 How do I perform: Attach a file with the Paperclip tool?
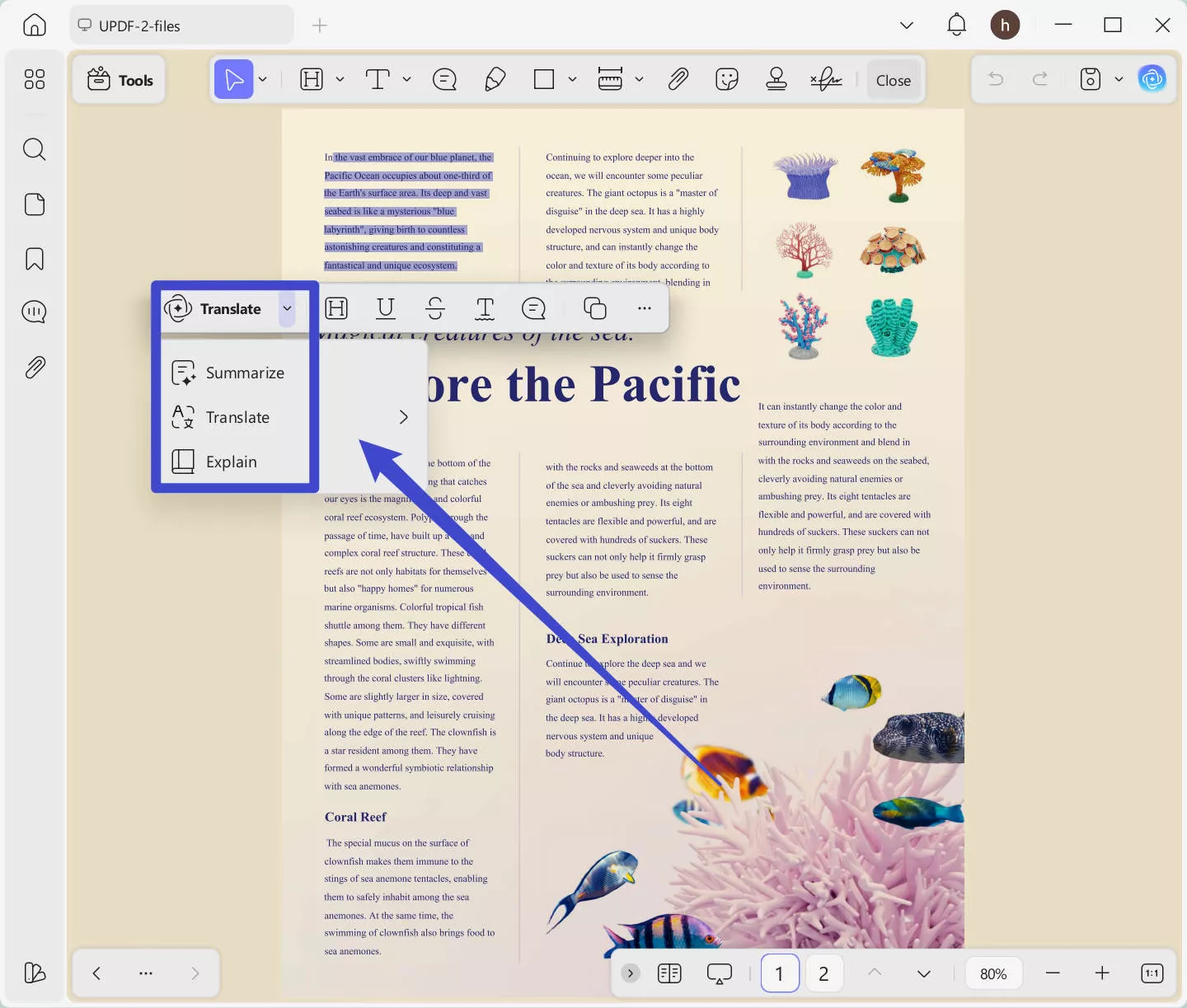[678, 79]
